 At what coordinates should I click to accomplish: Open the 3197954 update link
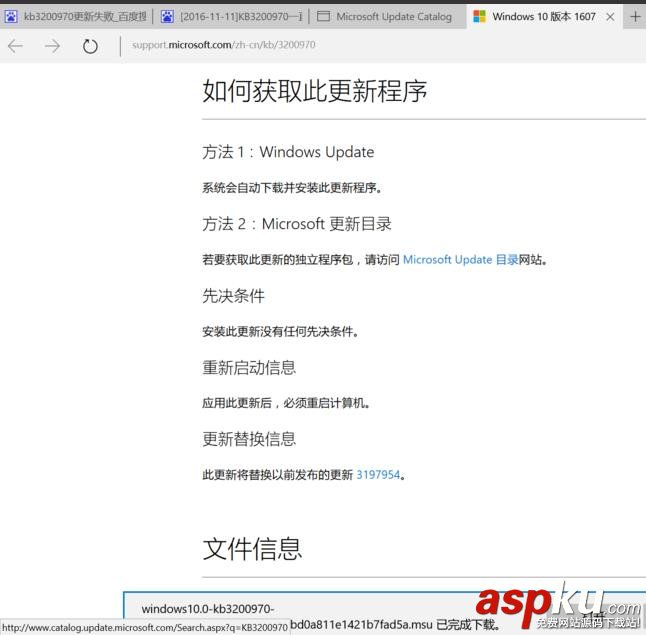[378, 475]
